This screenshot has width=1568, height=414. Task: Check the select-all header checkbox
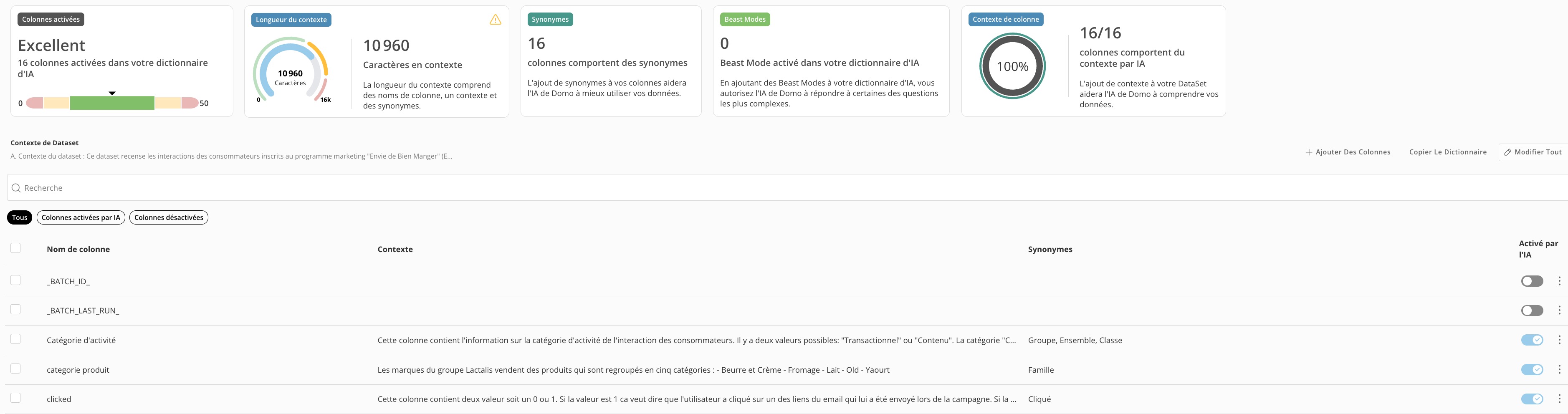(16, 248)
